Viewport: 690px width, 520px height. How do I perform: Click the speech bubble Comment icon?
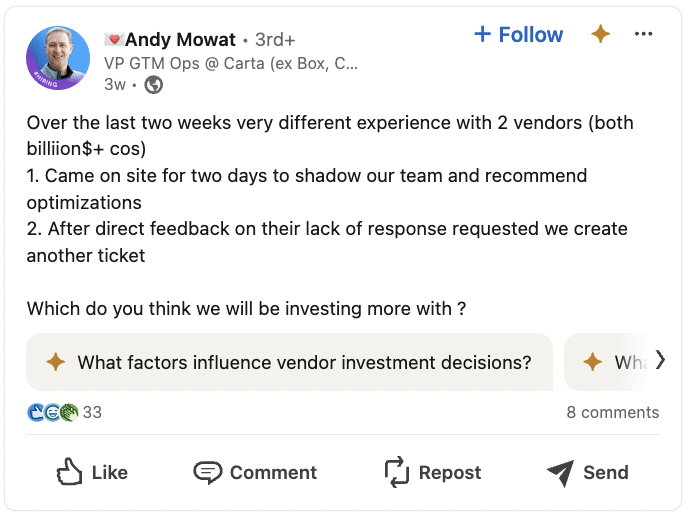coord(208,472)
